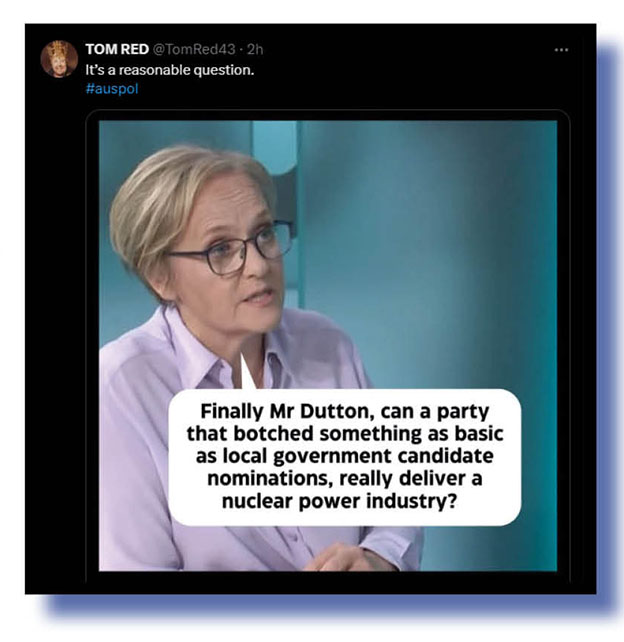
Task: Select the tweet text "It's a reasonable question."
Action: coord(170,70)
